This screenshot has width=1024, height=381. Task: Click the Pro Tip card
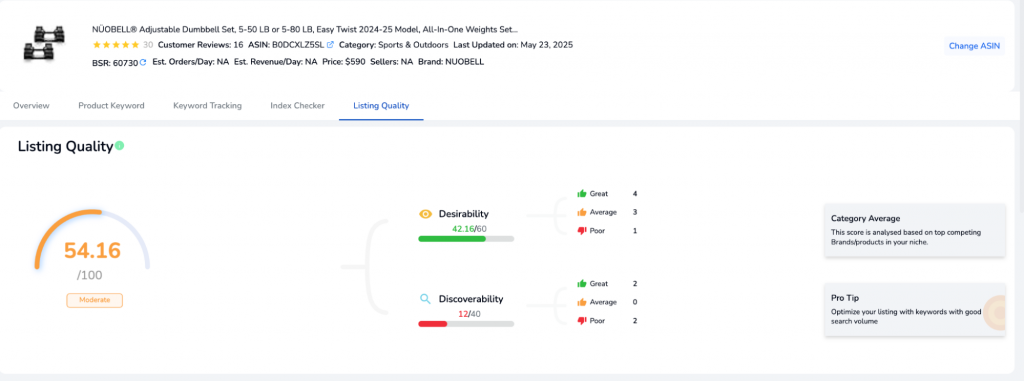pos(914,310)
